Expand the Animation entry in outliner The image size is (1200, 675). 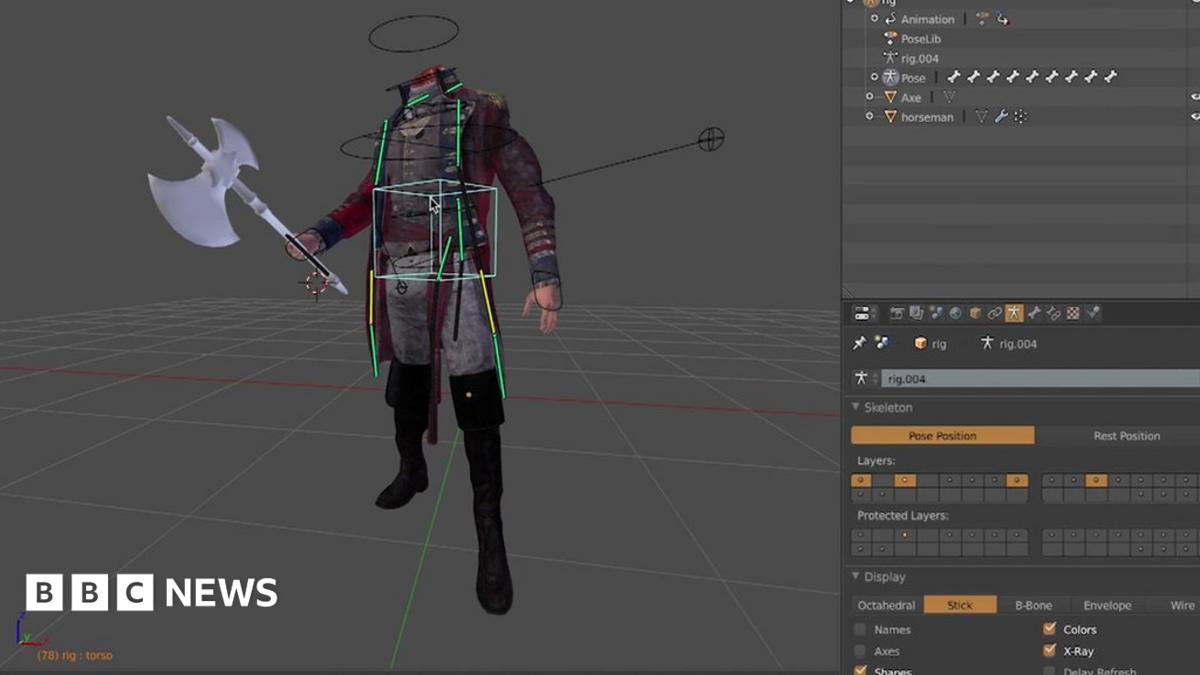(x=875, y=18)
